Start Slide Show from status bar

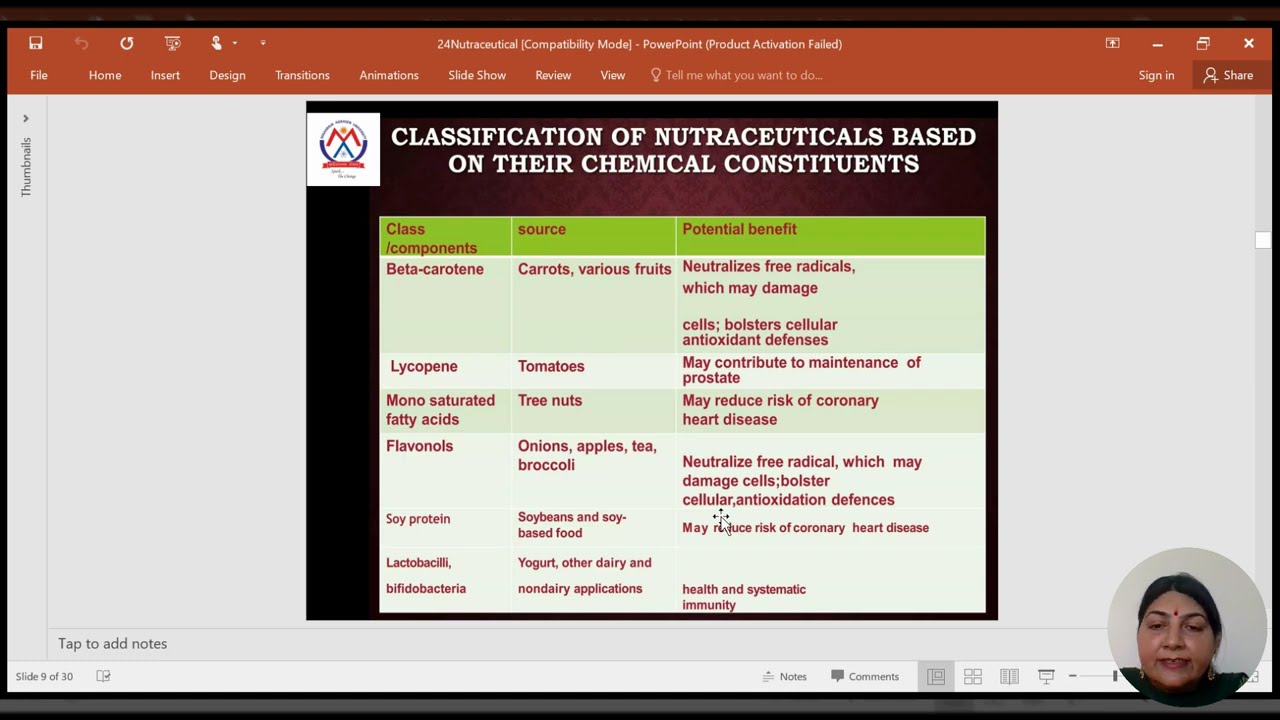1046,676
